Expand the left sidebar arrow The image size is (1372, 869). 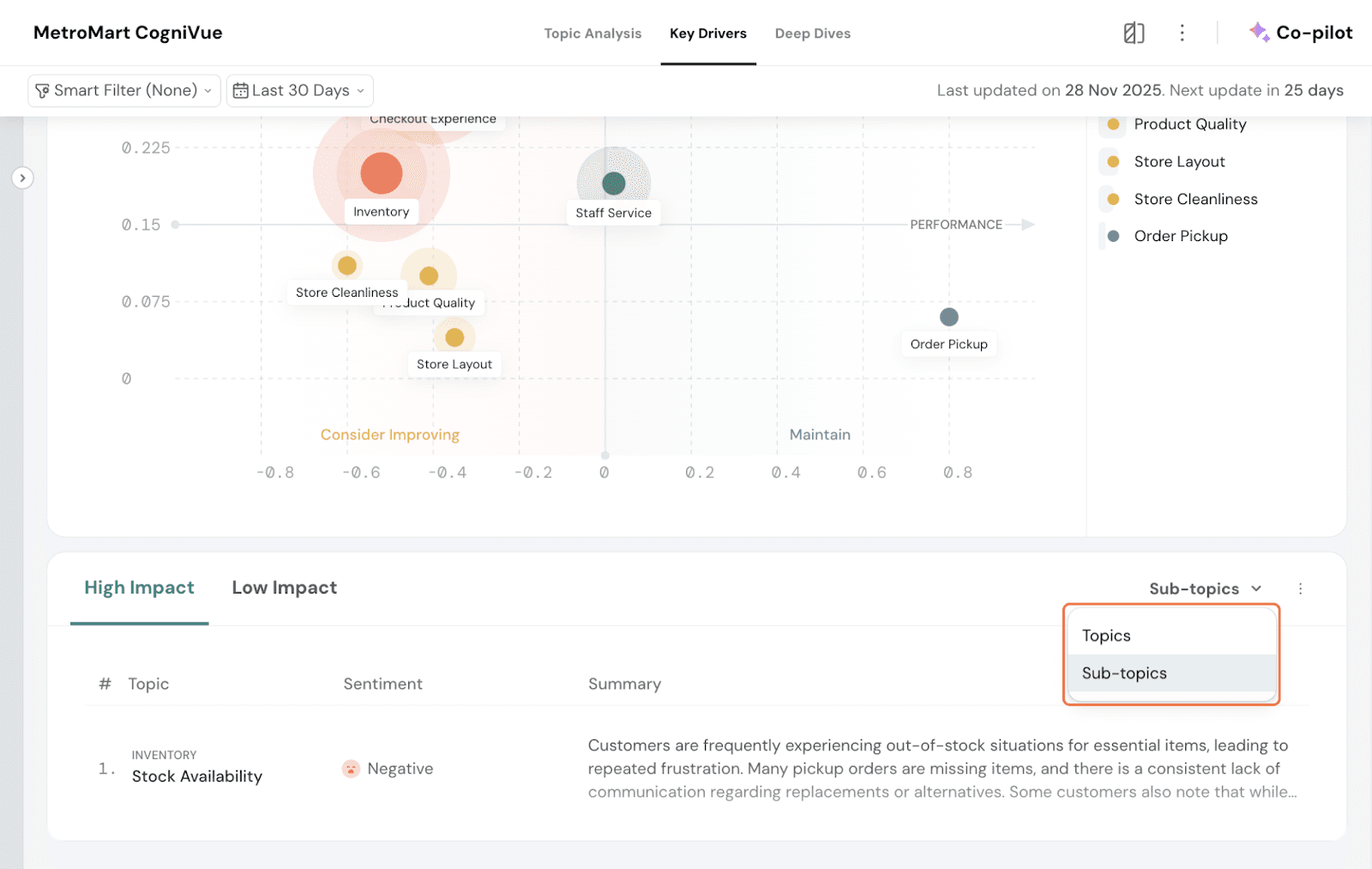22,178
